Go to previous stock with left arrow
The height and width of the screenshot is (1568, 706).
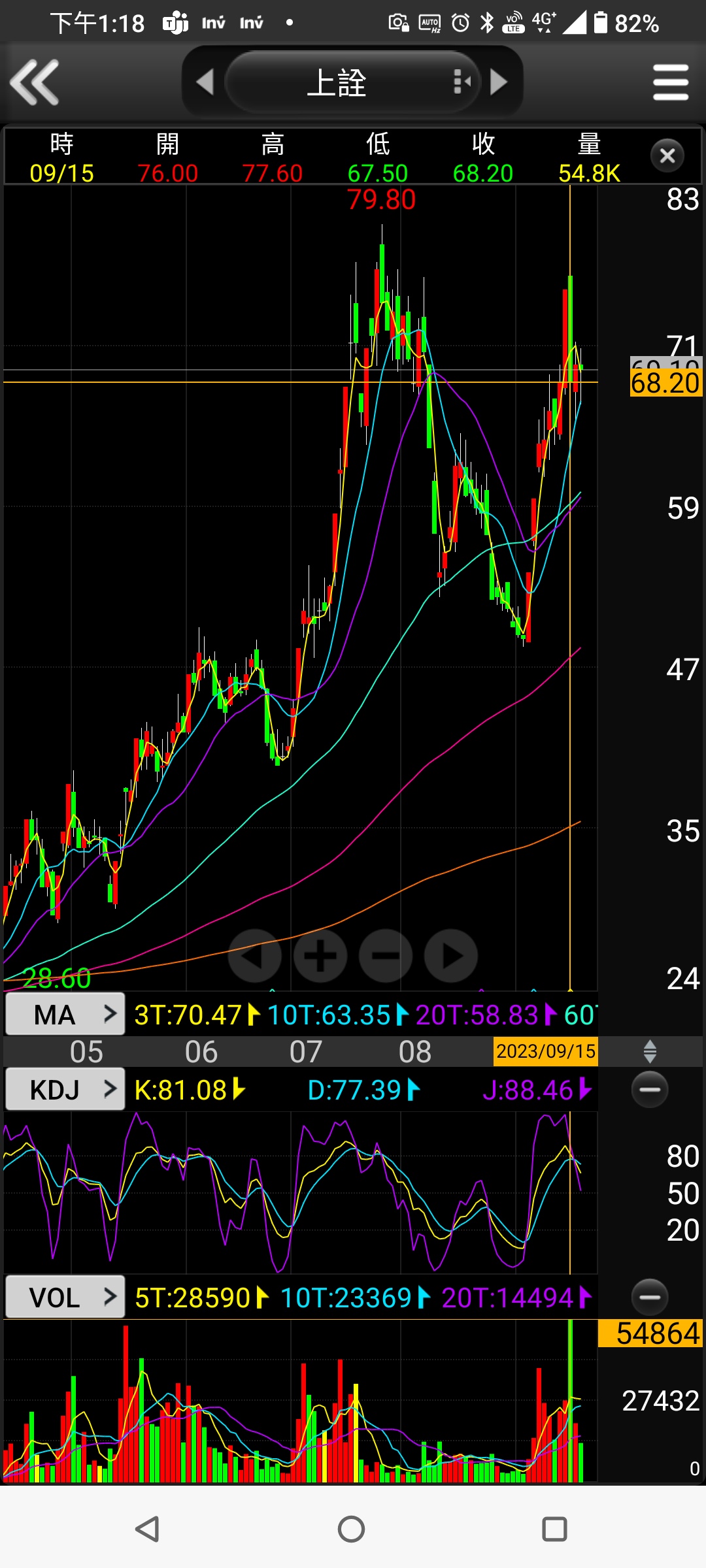click(x=205, y=82)
